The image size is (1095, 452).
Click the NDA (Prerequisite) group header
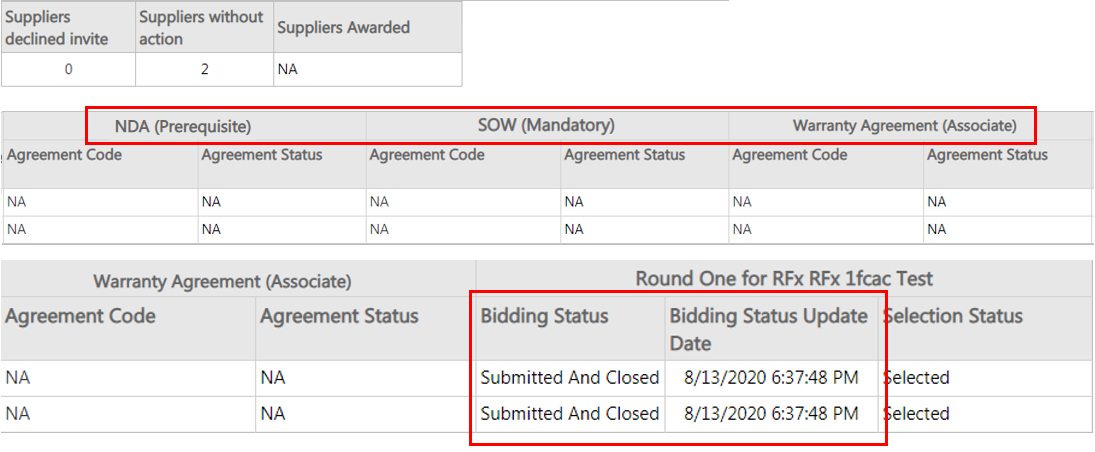182,126
